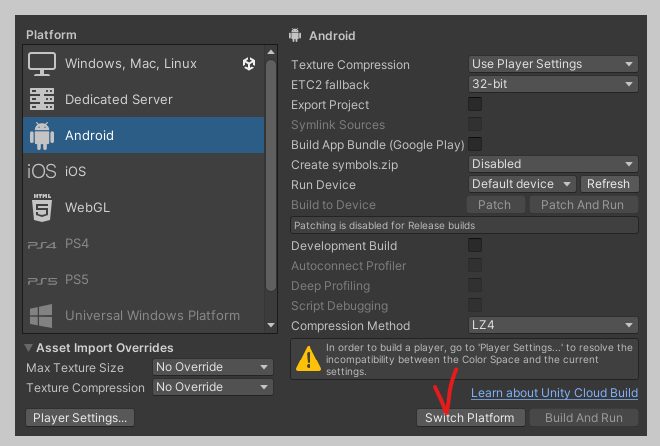
Task: Click the Build to Device label
Action: tap(333, 205)
